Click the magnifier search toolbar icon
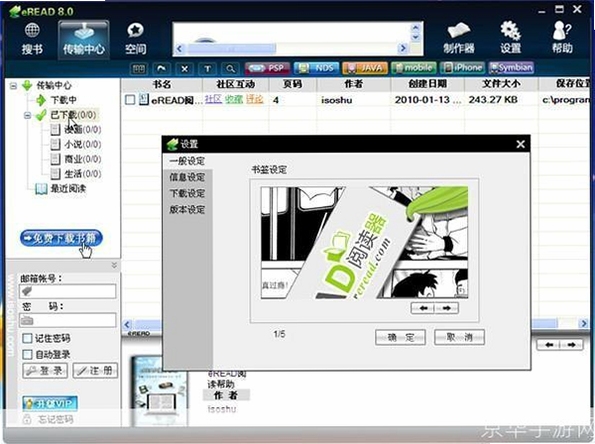Image resolution: width=595 pixels, height=444 pixels. click(230, 69)
